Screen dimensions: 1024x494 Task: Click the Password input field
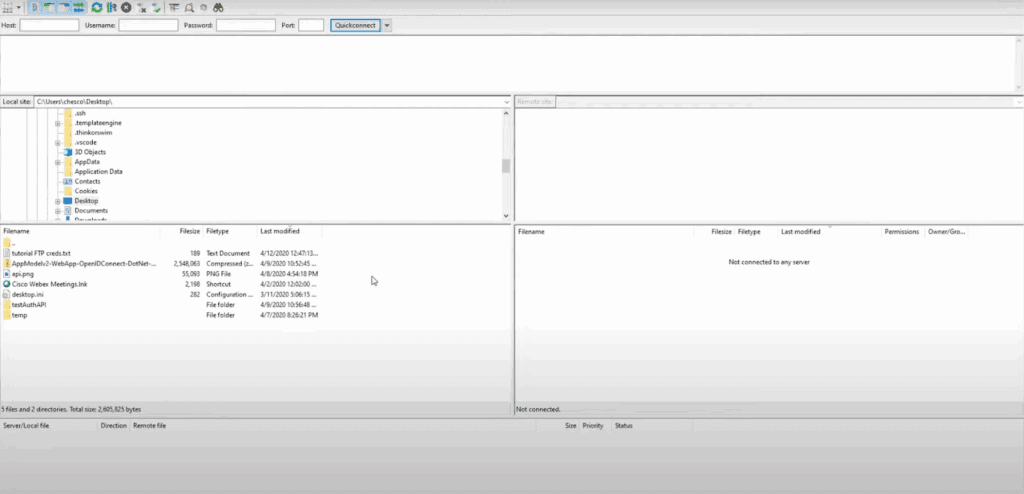click(246, 25)
